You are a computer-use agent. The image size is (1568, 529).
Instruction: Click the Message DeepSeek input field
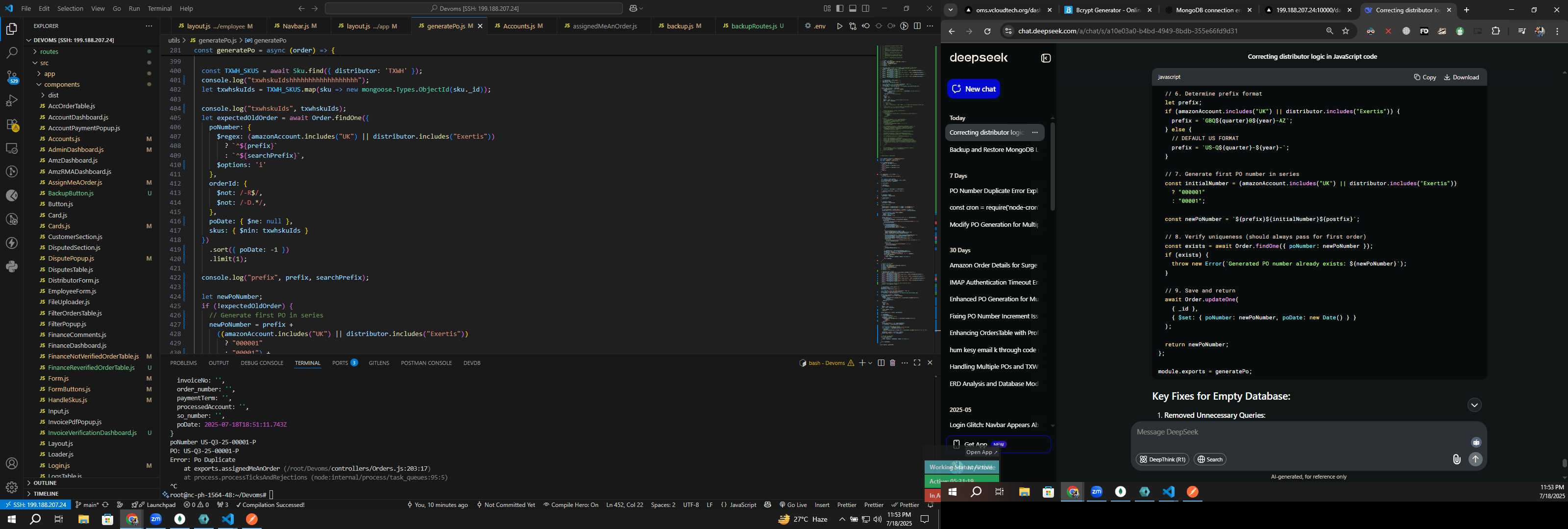pos(1302,432)
